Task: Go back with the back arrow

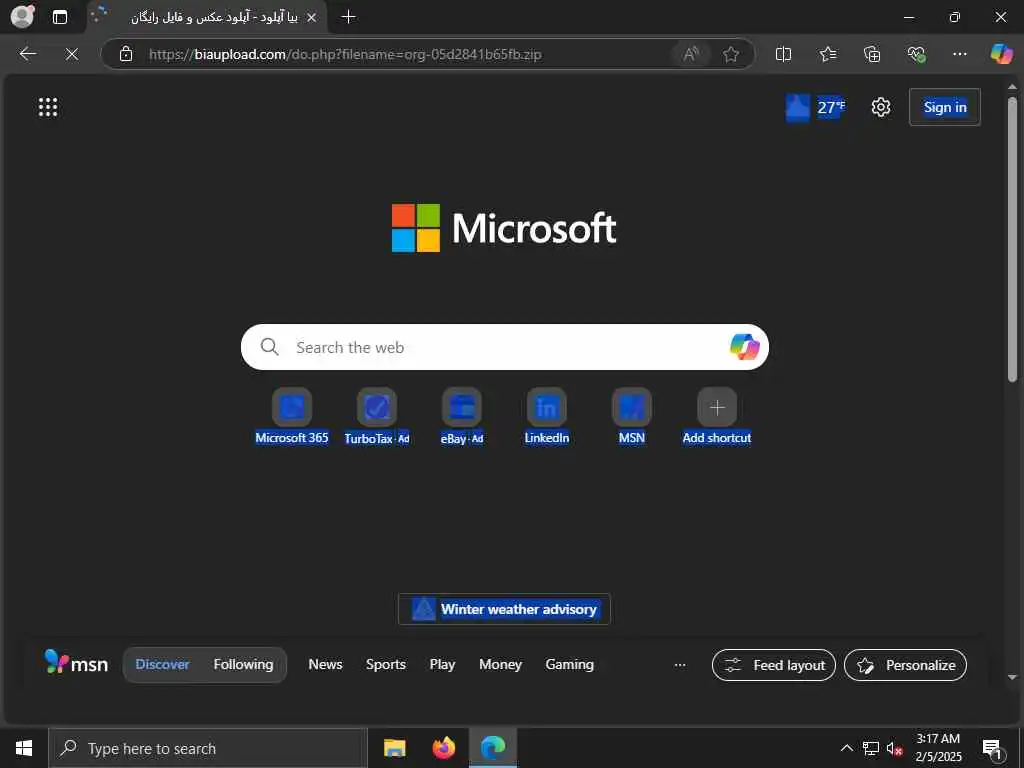Action: (x=27, y=54)
